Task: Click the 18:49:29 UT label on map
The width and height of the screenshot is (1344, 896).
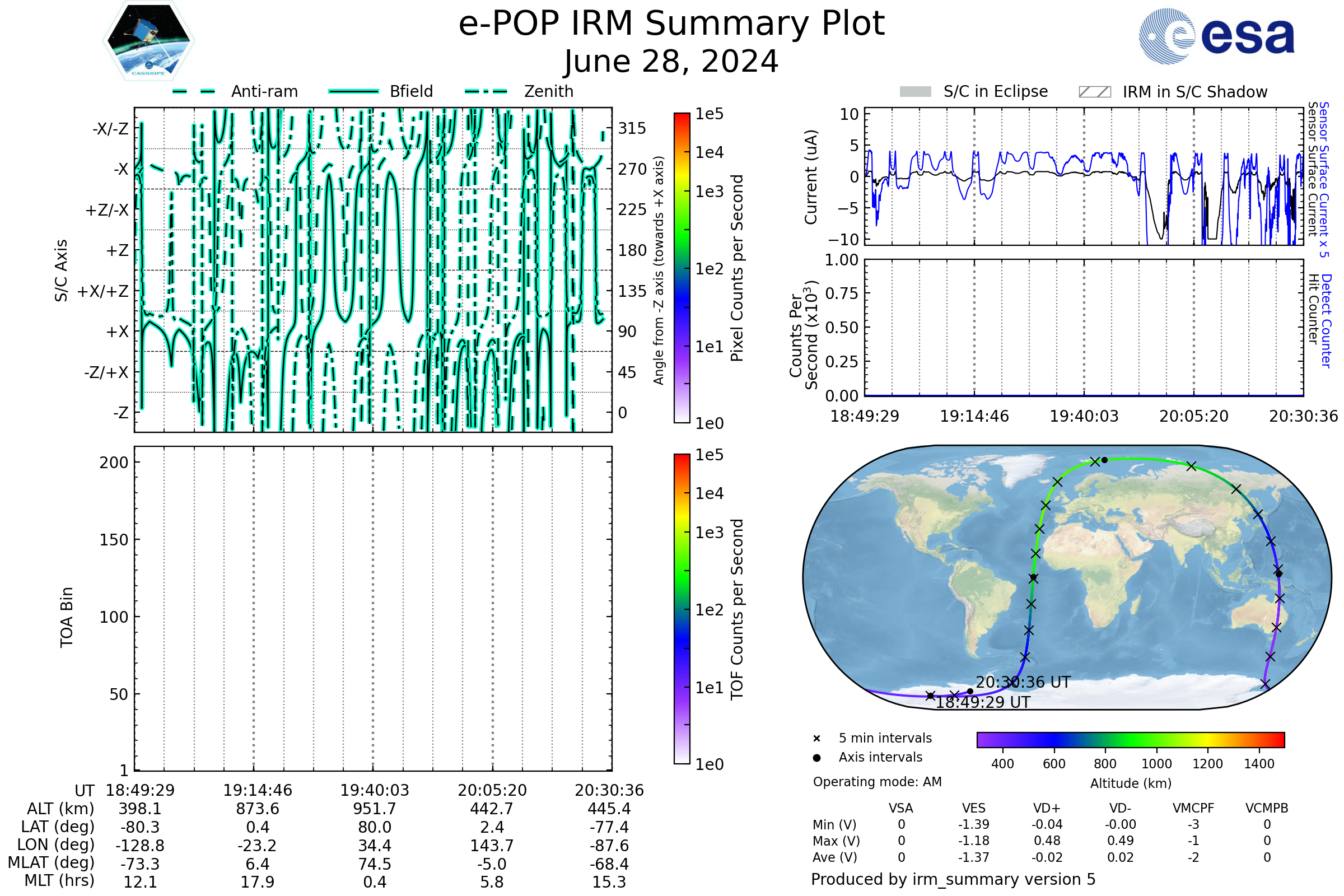Action: click(x=983, y=703)
